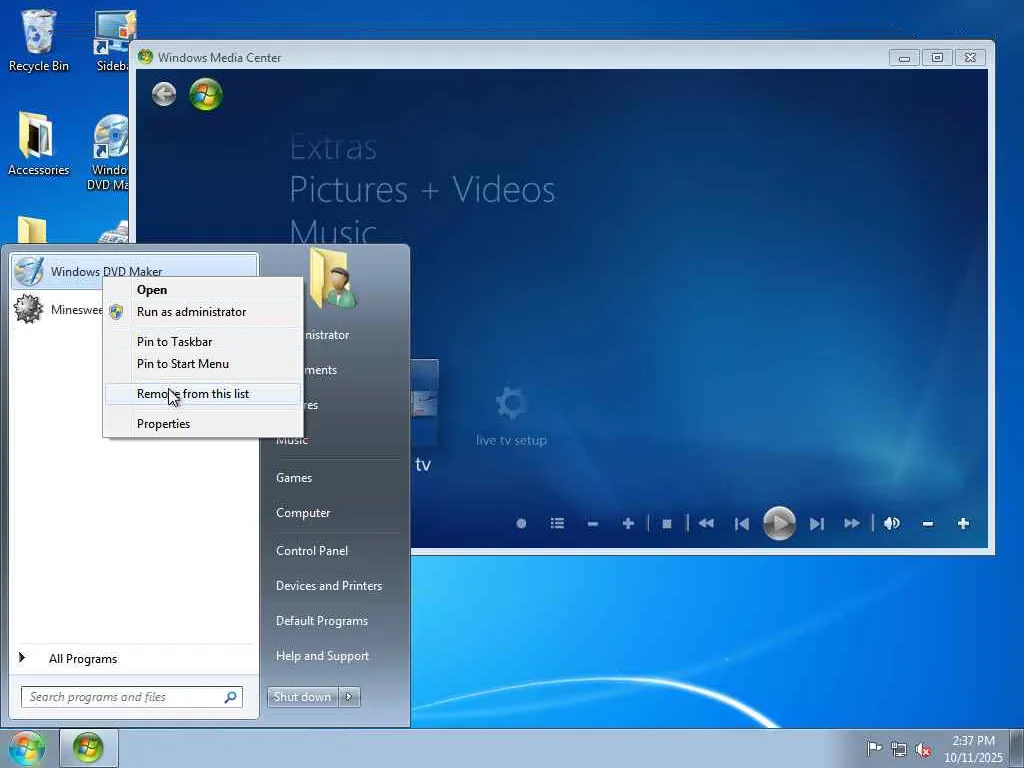1024x768 pixels.
Task: Click Action Center flag tray icon
Action: [874, 749]
